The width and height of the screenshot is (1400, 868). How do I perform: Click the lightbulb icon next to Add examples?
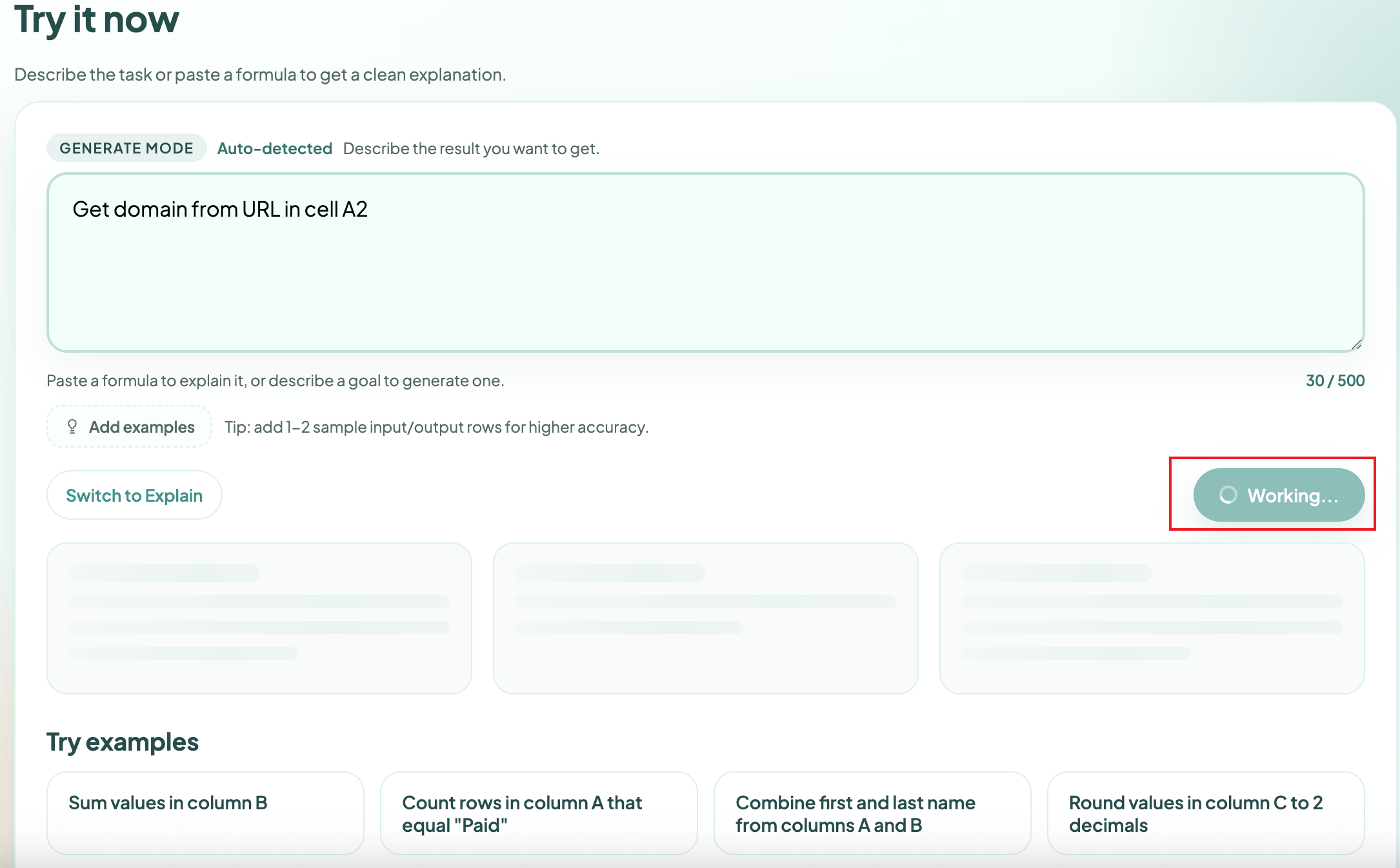72,427
